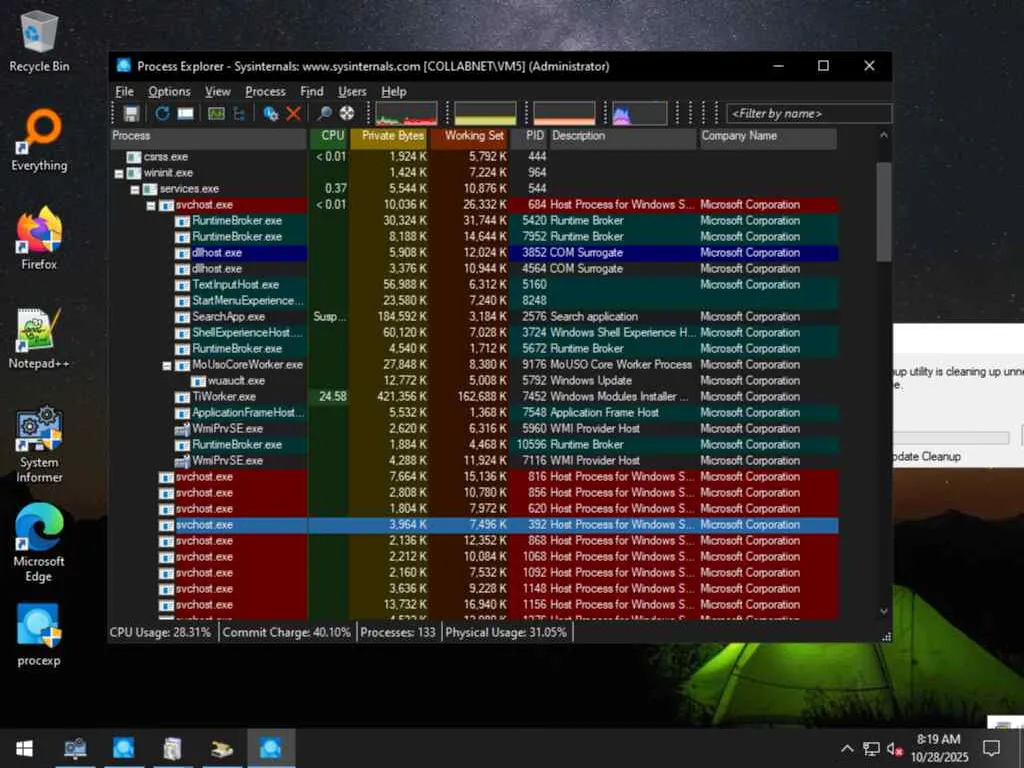Image resolution: width=1024 pixels, height=768 pixels.
Task: Sort by the Process column header
Action: pos(208,136)
